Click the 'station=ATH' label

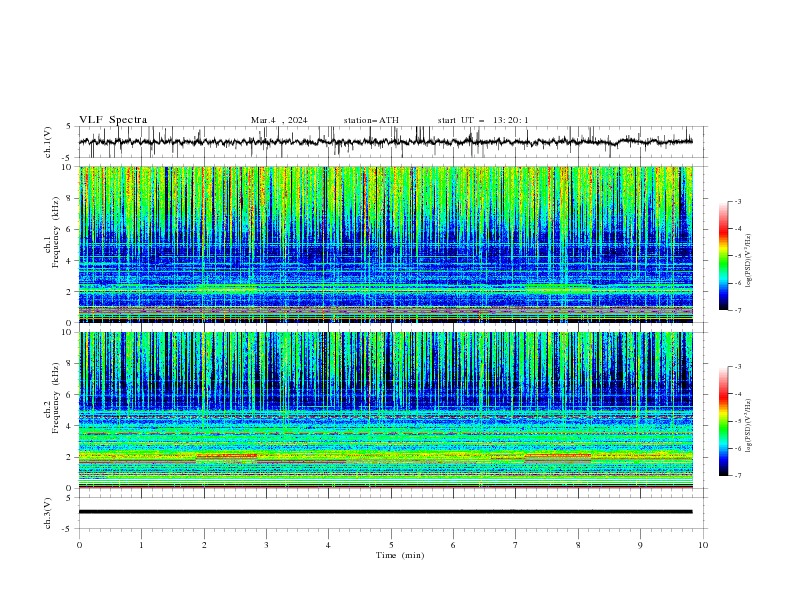coord(371,120)
